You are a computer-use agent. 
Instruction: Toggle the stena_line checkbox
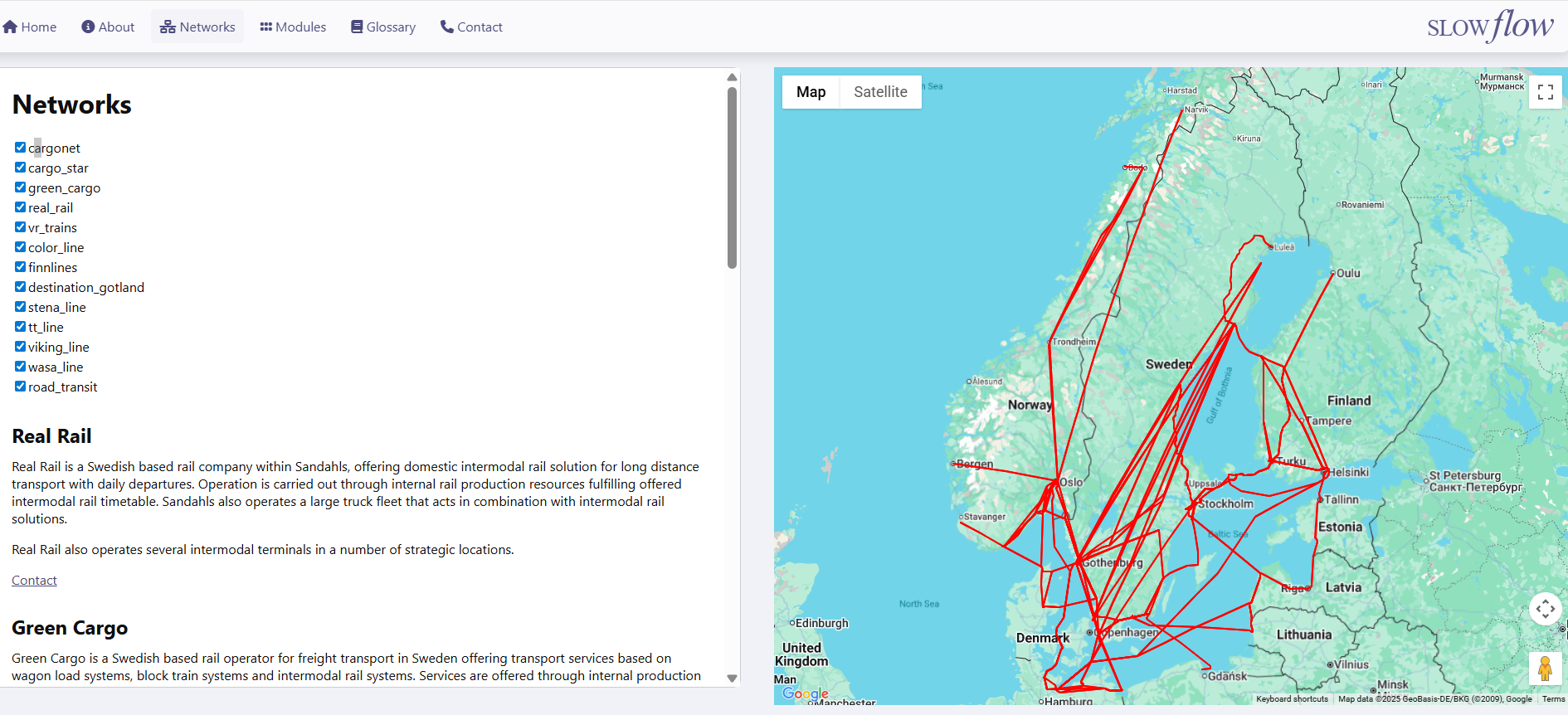tap(20, 307)
